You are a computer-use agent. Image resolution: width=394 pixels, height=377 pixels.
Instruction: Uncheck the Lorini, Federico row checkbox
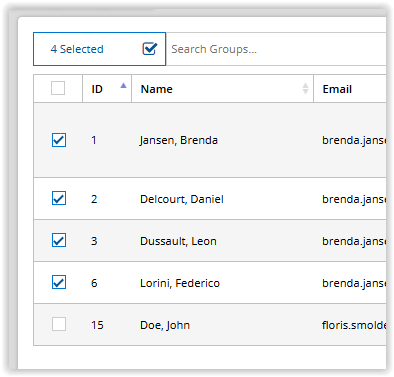[59, 282]
